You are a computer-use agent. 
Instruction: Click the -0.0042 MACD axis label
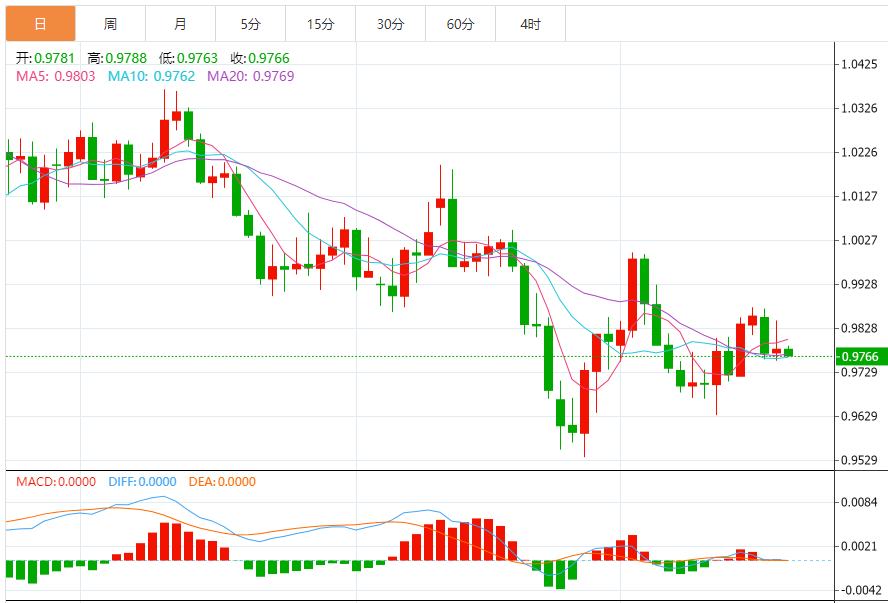click(861, 591)
